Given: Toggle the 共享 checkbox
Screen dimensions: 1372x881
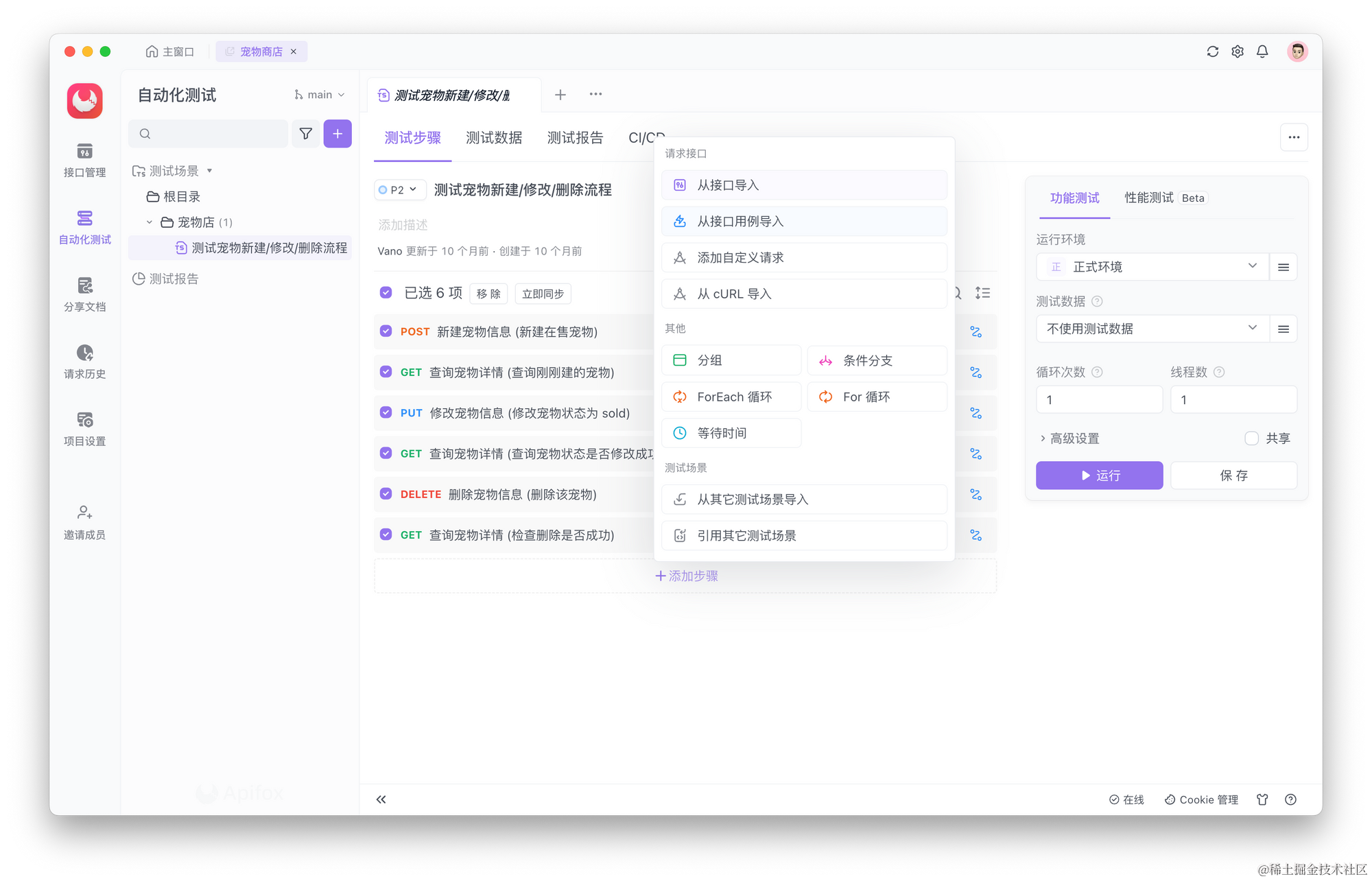Looking at the screenshot, I should pyautogui.click(x=1251, y=438).
